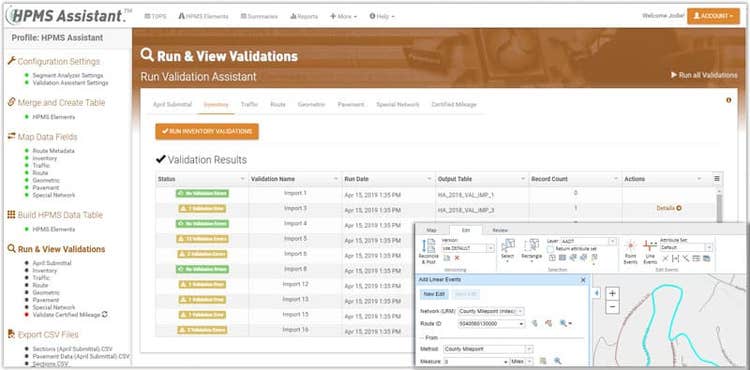Click the Account button
Screen dimensions: 750x370
click(x=713, y=16)
